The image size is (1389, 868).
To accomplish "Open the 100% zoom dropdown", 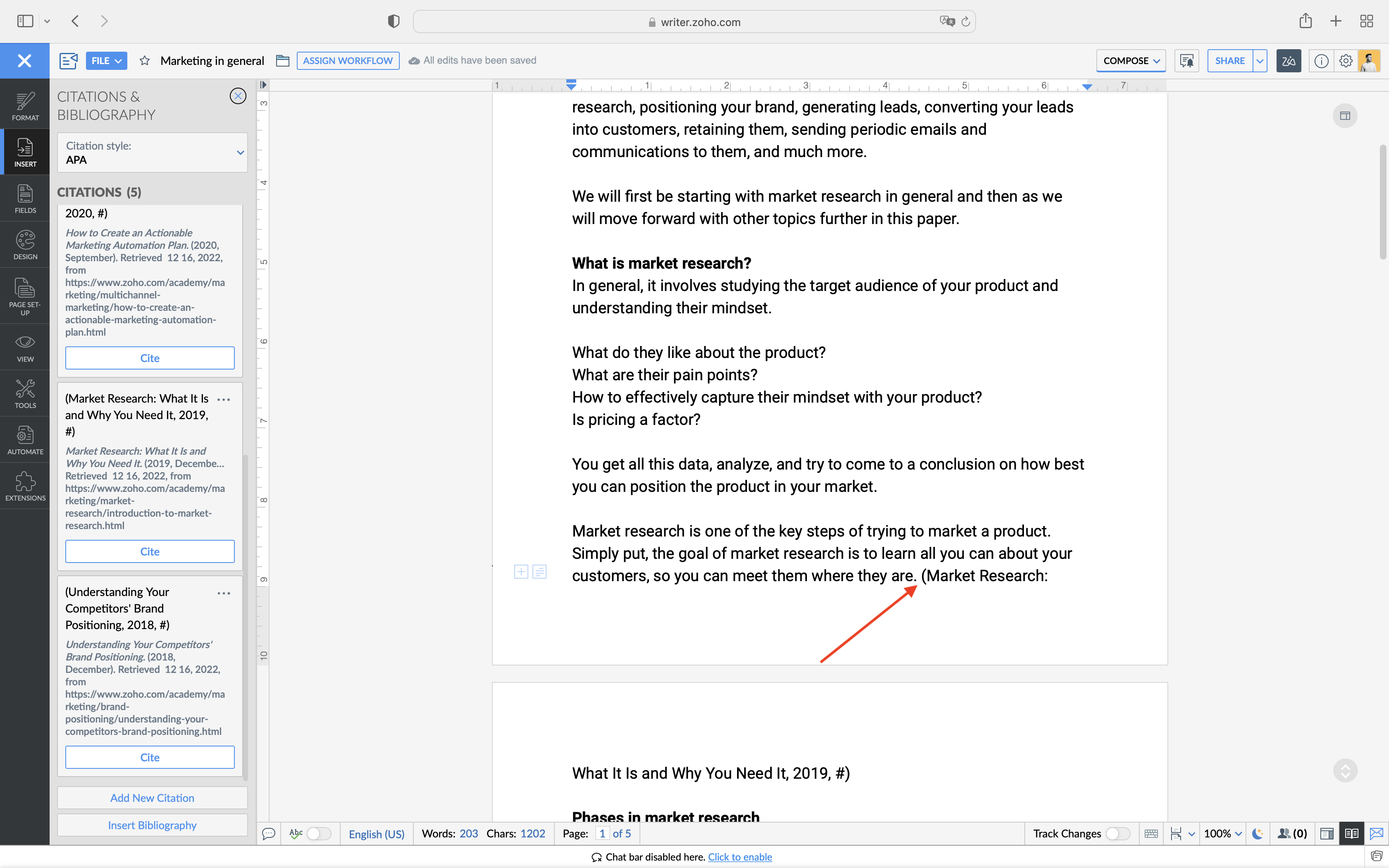I will click(x=1222, y=834).
